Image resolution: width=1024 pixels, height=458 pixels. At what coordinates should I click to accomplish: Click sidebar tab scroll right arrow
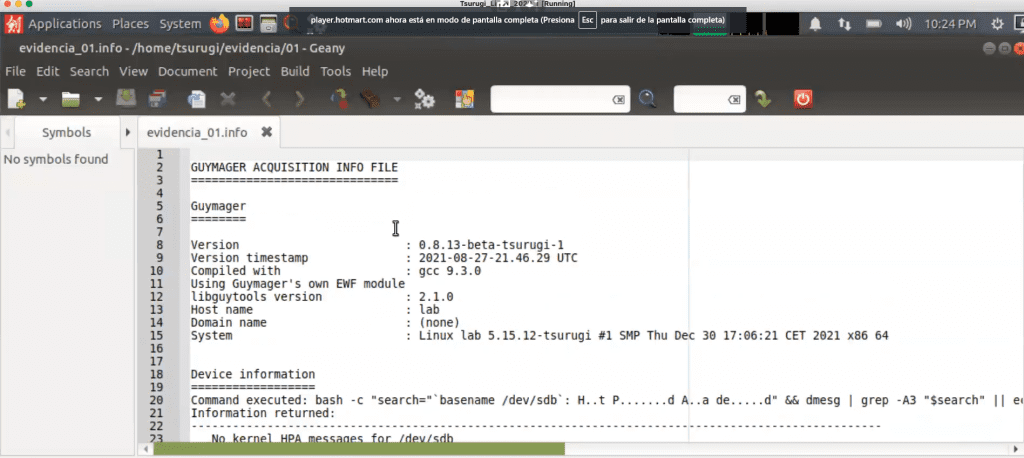coord(128,133)
